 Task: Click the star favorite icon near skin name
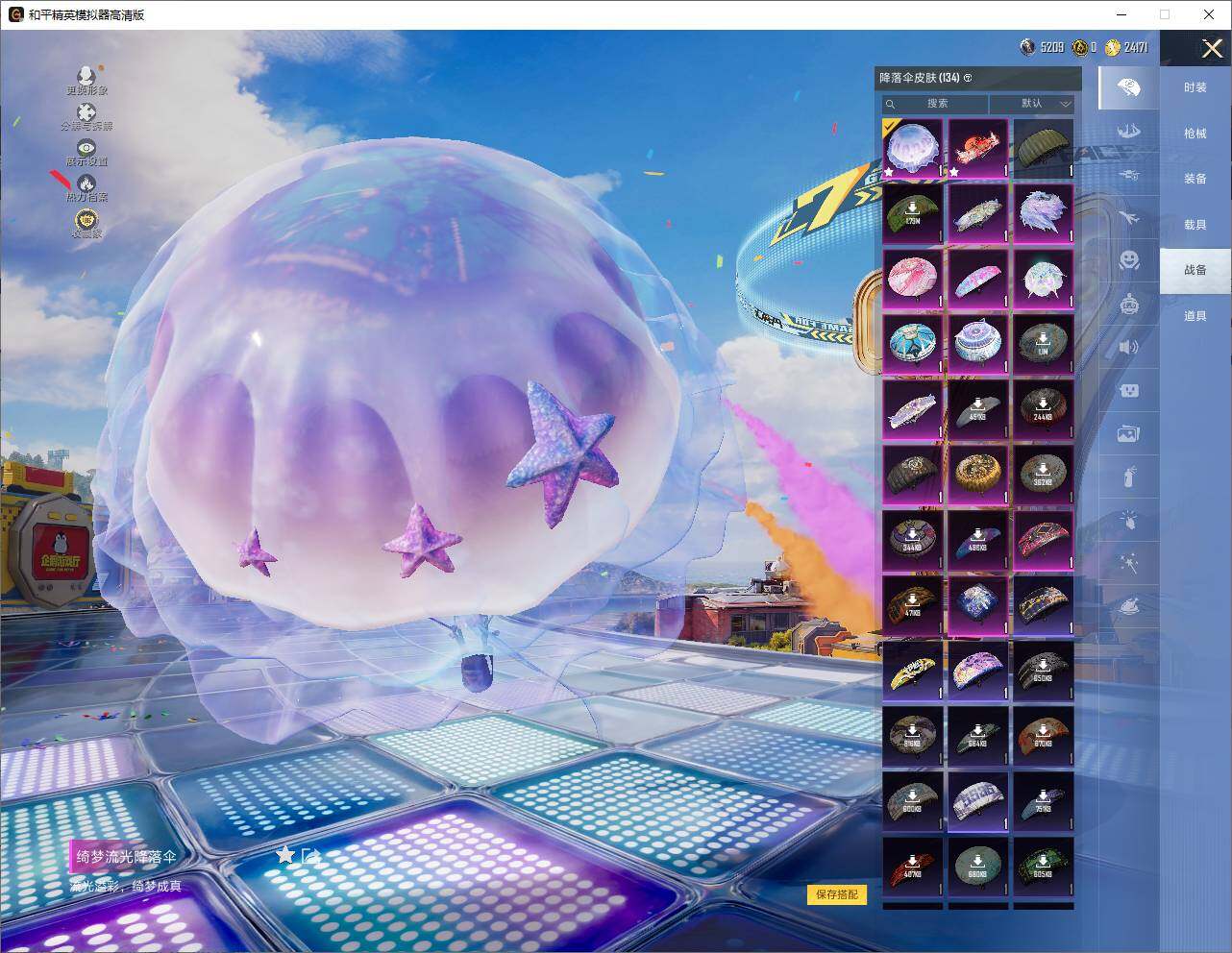[284, 854]
